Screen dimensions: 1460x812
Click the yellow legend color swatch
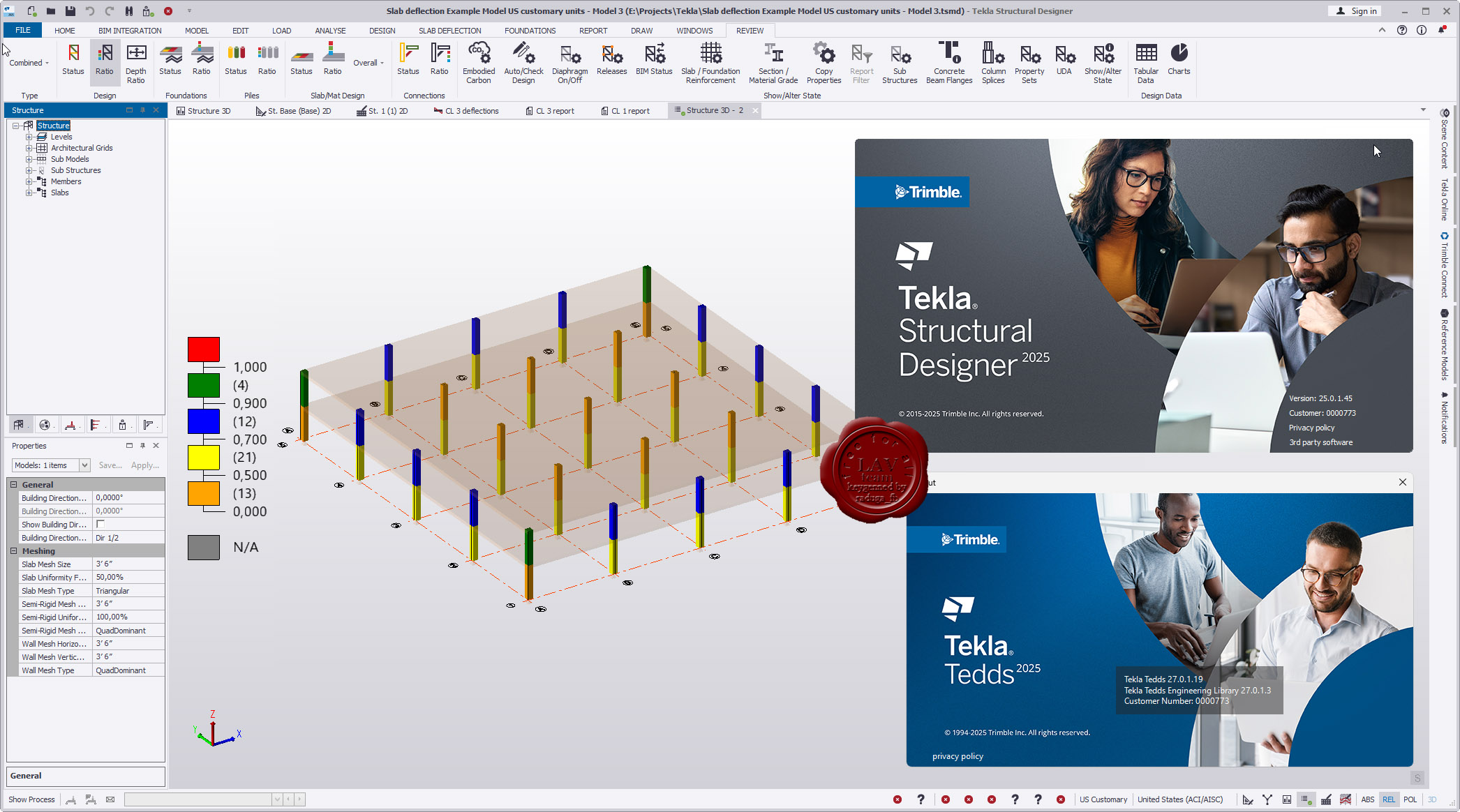pyautogui.click(x=204, y=458)
